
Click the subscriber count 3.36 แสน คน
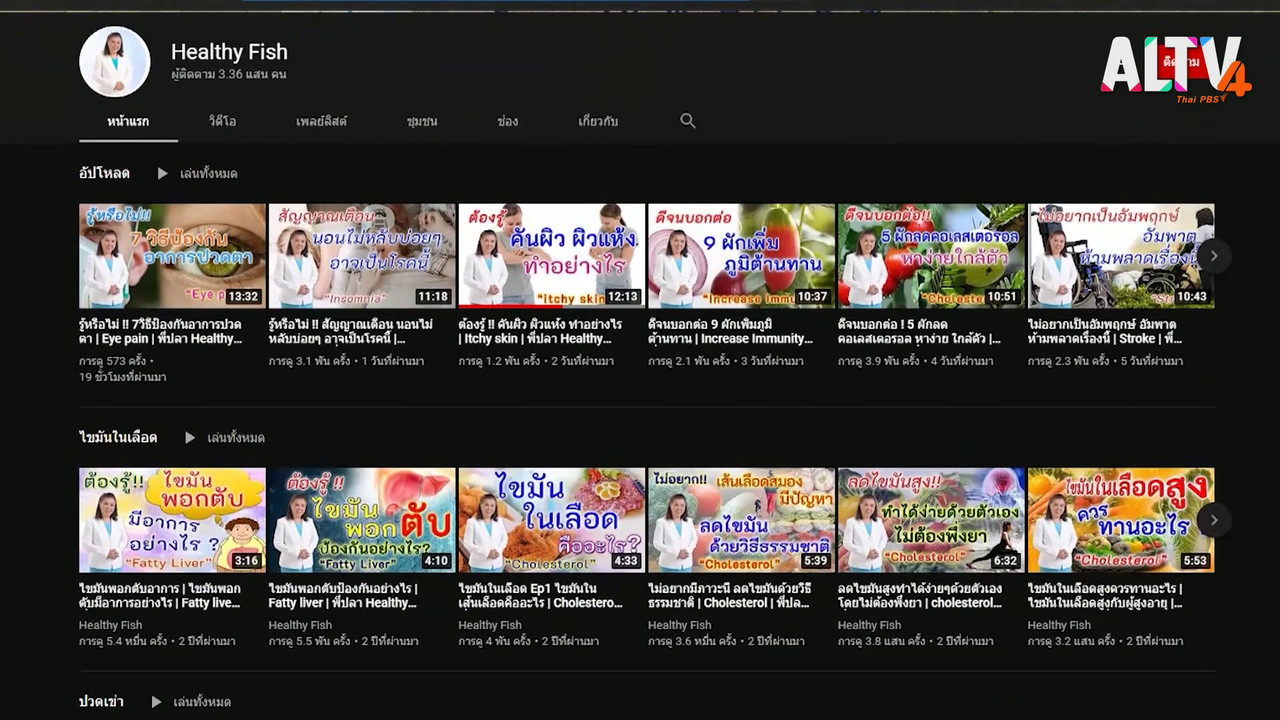[x=229, y=75]
